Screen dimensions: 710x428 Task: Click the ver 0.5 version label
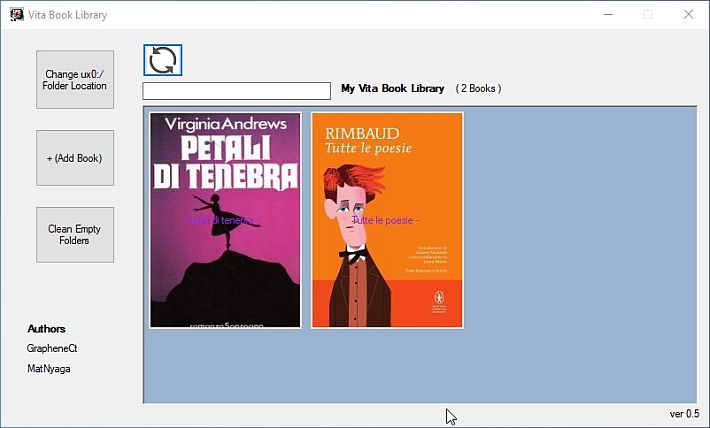click(x=684, y=414)
